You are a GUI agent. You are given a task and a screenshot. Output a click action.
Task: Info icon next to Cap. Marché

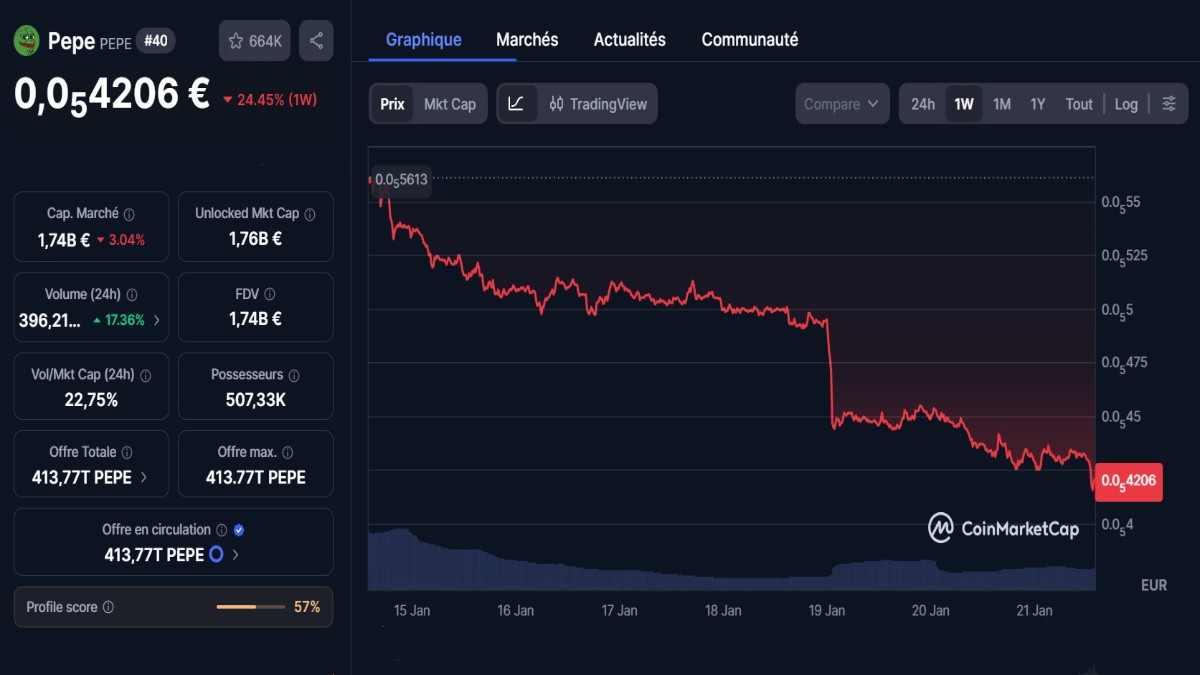coord(129,214)
